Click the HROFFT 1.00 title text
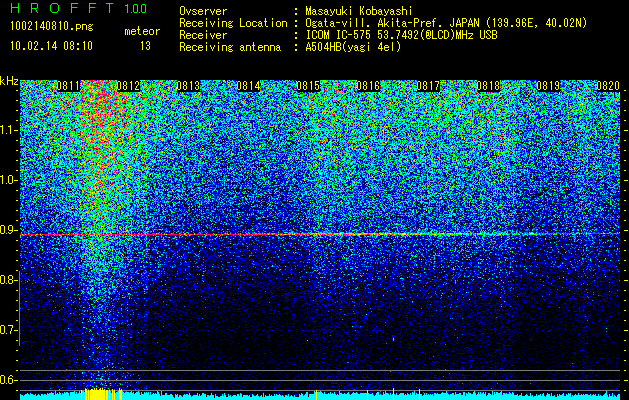The image size is (629, 400). (x=79, y=8)
